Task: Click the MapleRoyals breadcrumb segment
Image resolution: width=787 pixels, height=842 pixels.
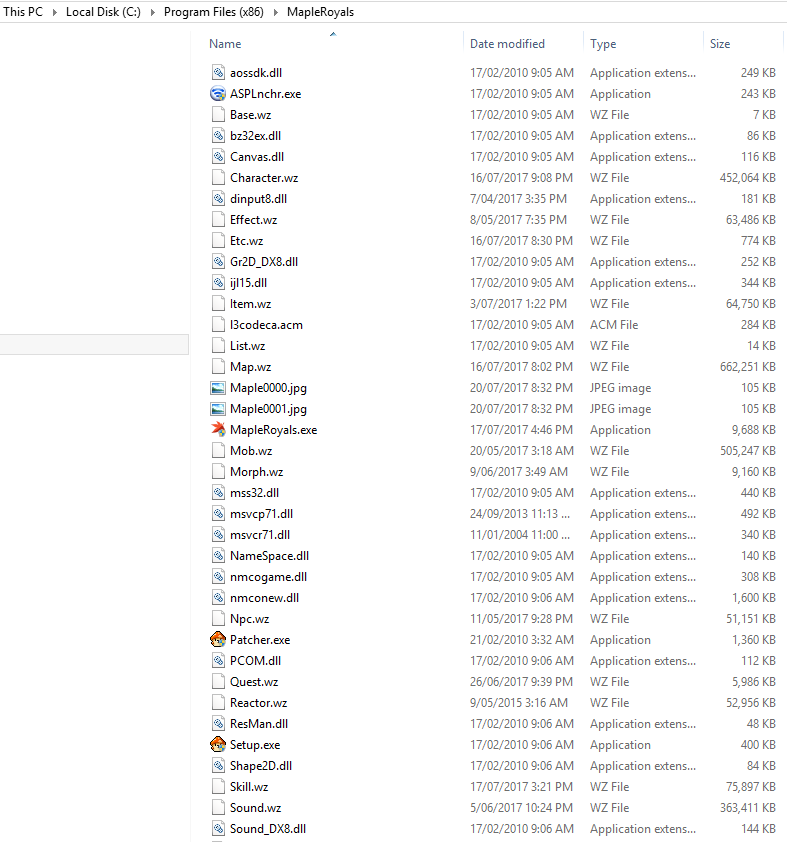Action: coord(320,12)
